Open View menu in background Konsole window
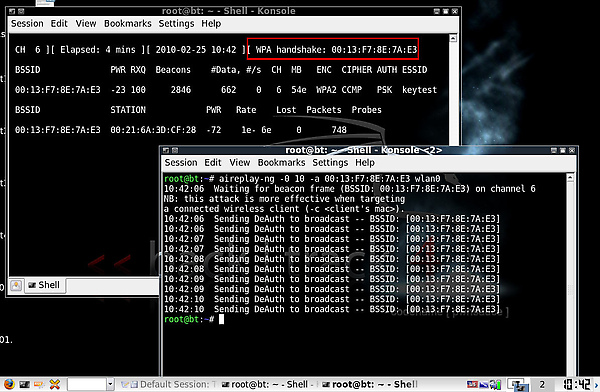 [86, 24]
